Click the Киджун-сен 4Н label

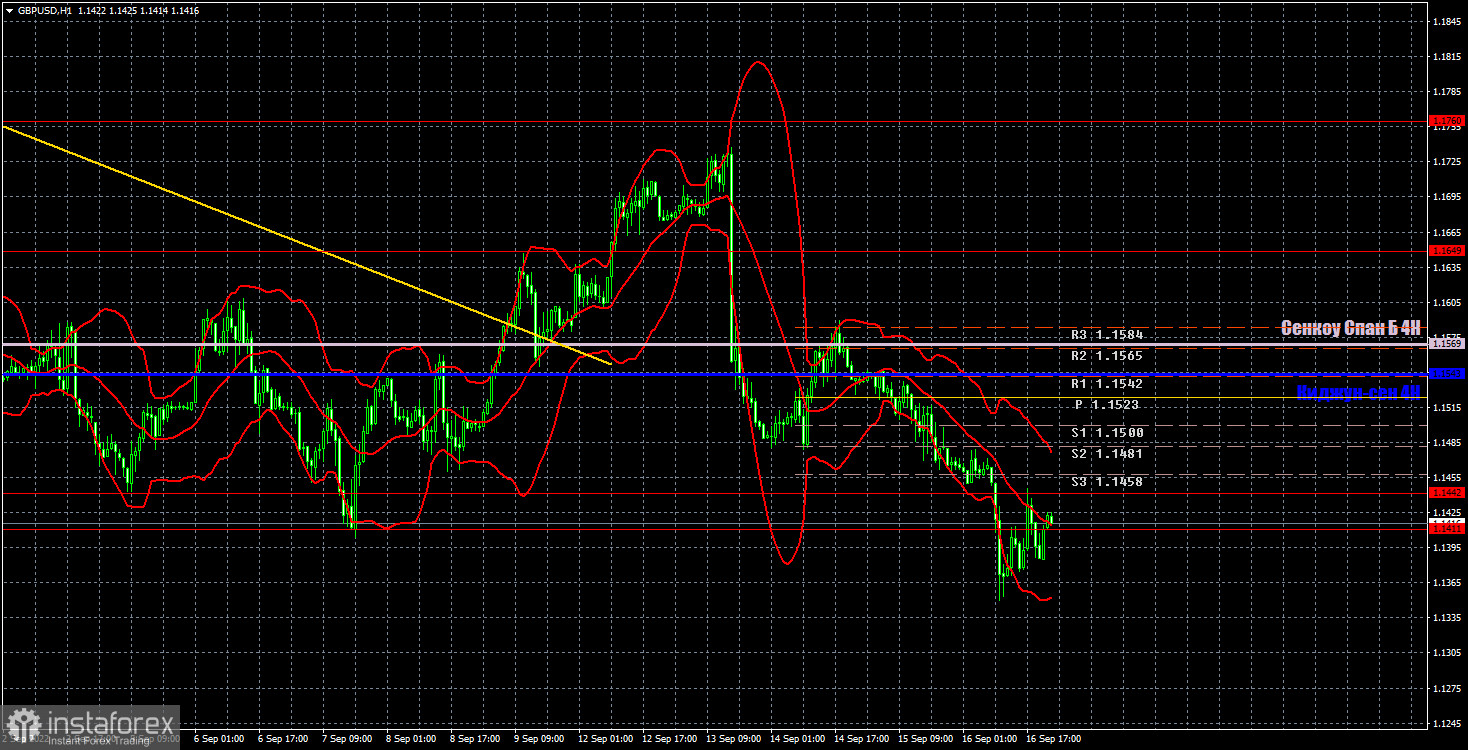point(1358,392)
